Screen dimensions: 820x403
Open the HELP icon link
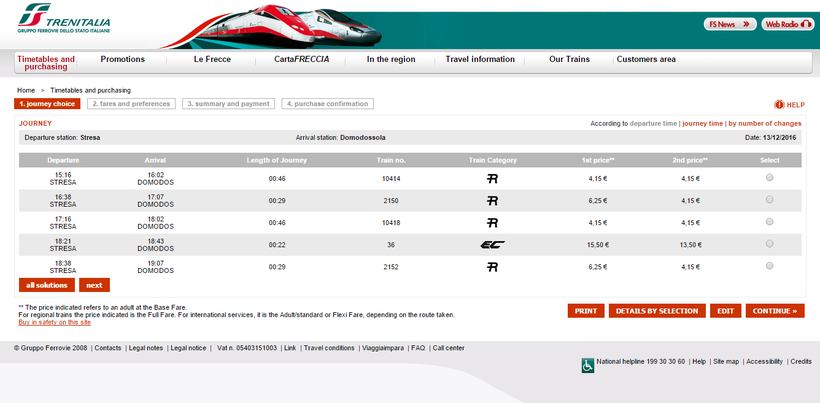click(789, 105)
